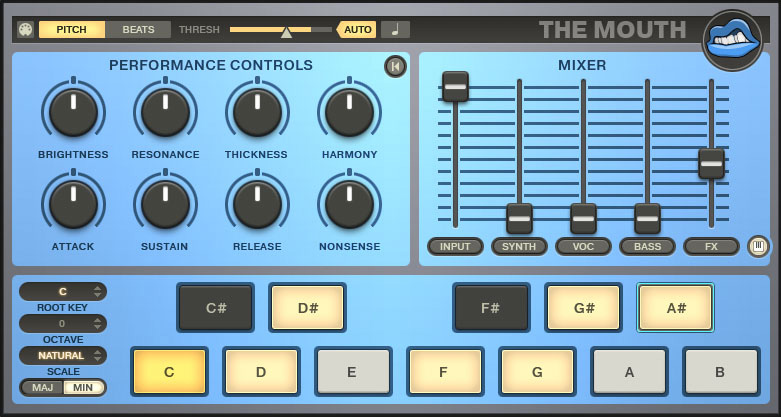This screenshot has height=417, width=781.
Task: Step the ROOT KEY arrows
Action: (x=98, y=292)
